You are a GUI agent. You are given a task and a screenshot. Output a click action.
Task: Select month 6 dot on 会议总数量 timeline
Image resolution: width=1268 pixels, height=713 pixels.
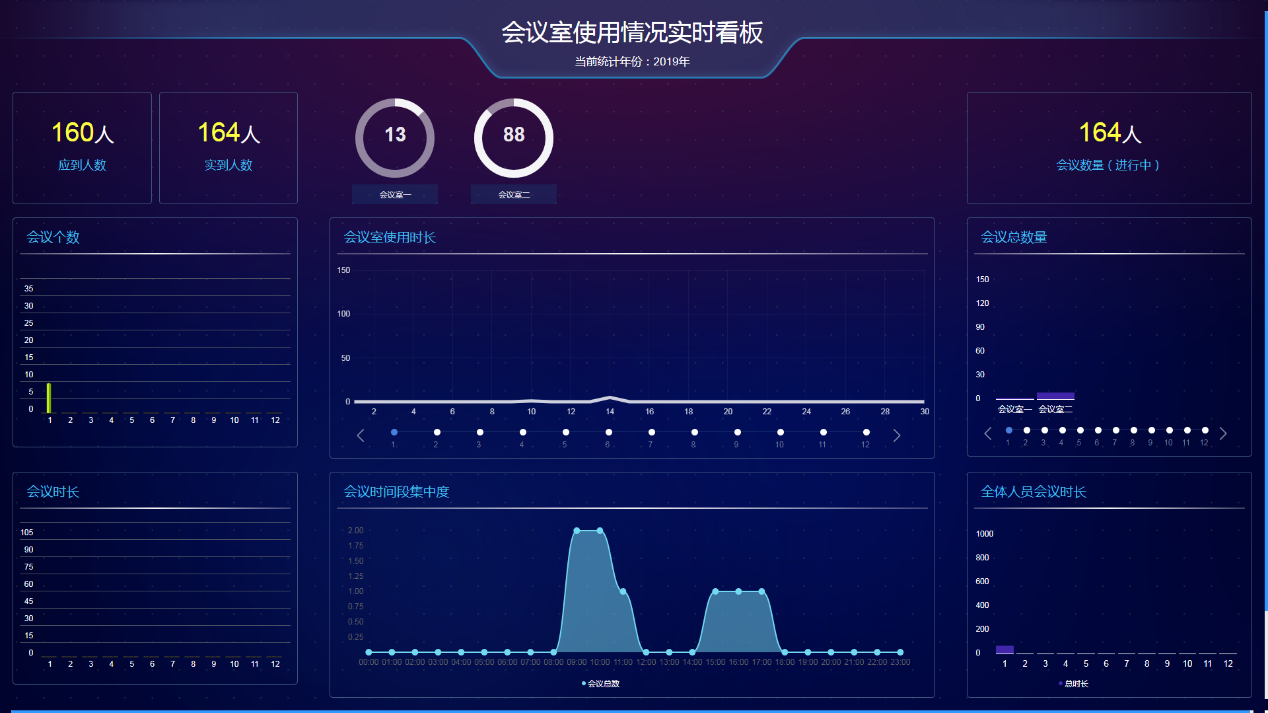pos(1098,430)
